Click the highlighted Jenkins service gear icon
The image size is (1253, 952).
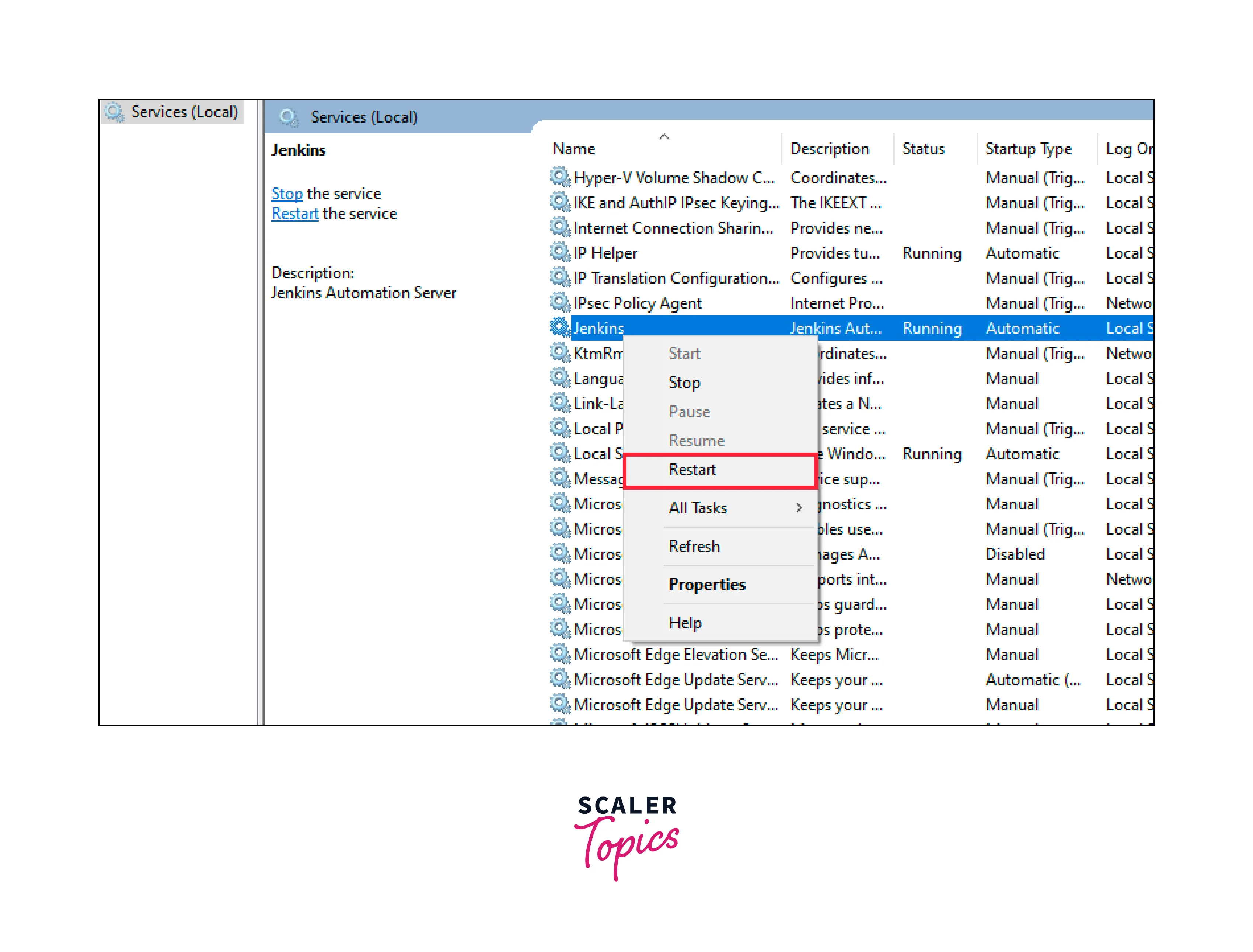click(x=560, y=328)
